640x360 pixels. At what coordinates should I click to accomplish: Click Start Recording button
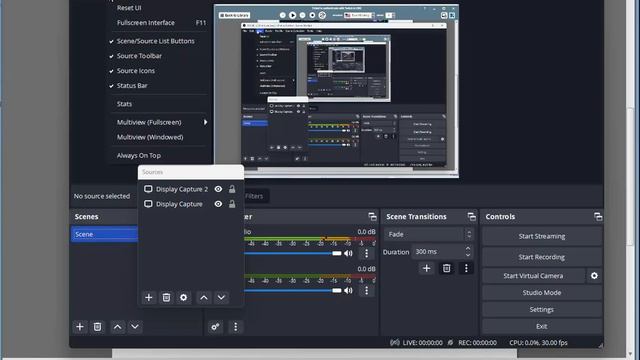pos(542,257)
